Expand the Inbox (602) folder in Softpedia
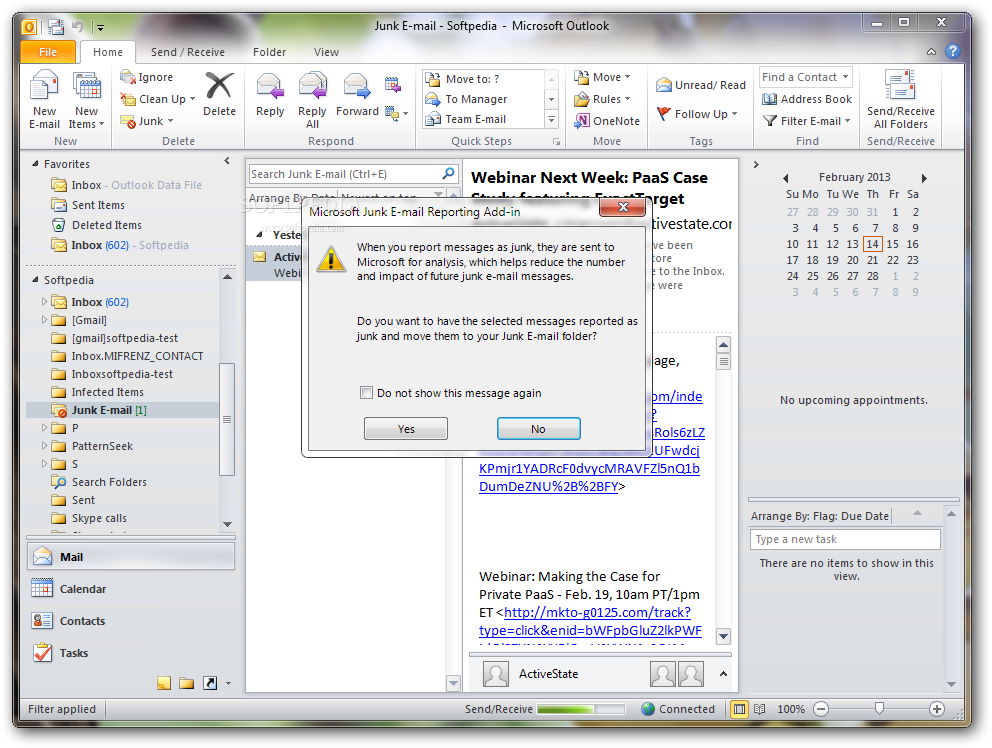The image size is (992, 748). pyautogui.click(x=44, y=302)
